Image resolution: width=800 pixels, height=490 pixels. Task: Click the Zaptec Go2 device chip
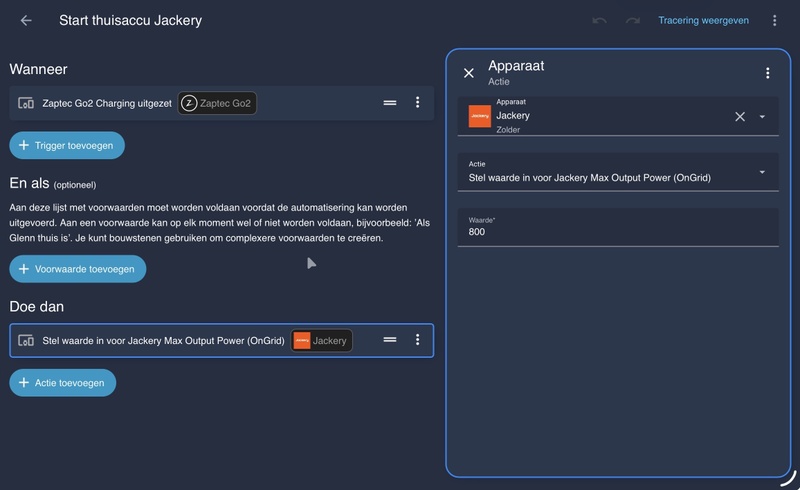[217, 103]
